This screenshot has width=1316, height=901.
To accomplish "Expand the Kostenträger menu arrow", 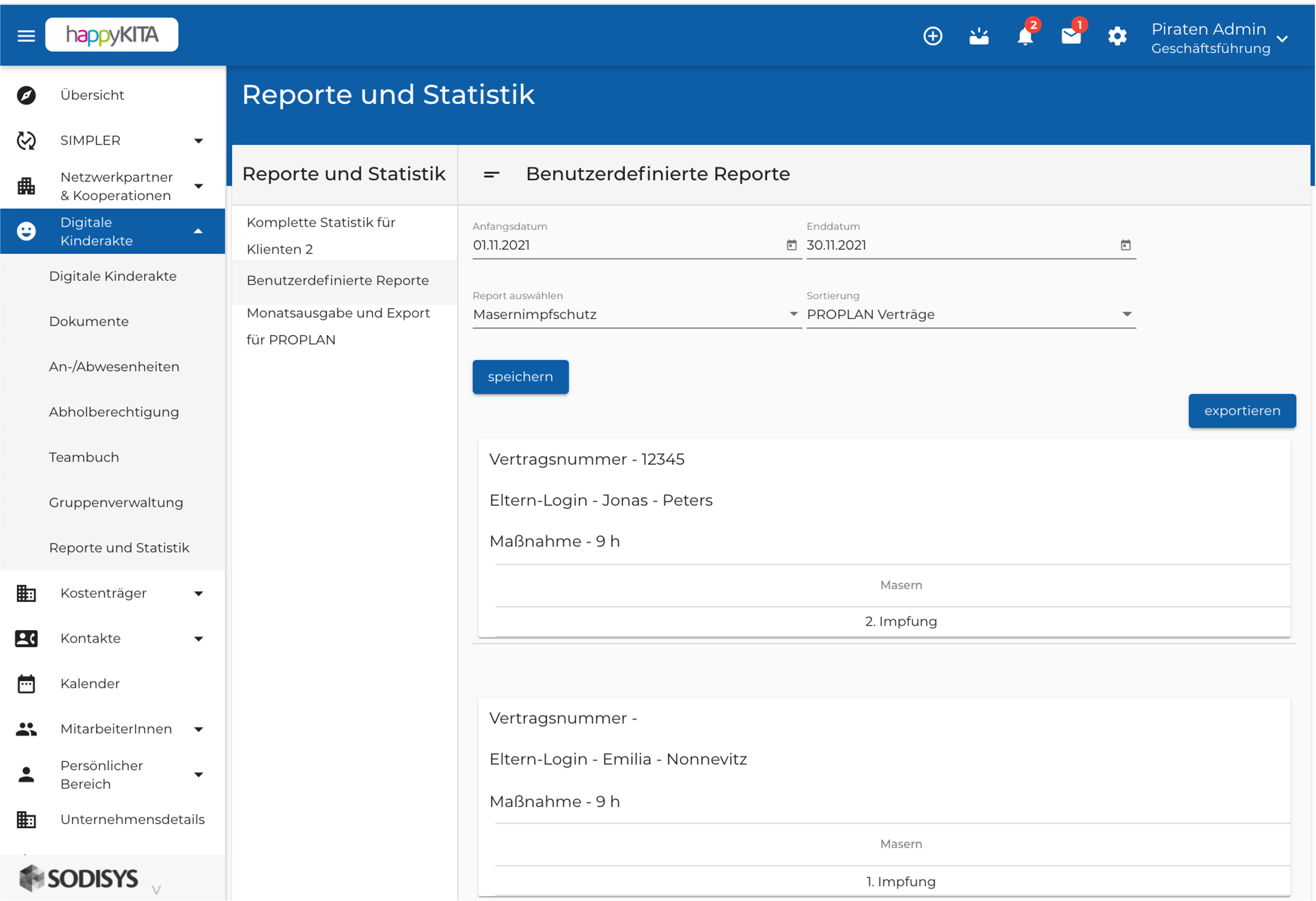I will pyautogui.click(x=199, y=593).
